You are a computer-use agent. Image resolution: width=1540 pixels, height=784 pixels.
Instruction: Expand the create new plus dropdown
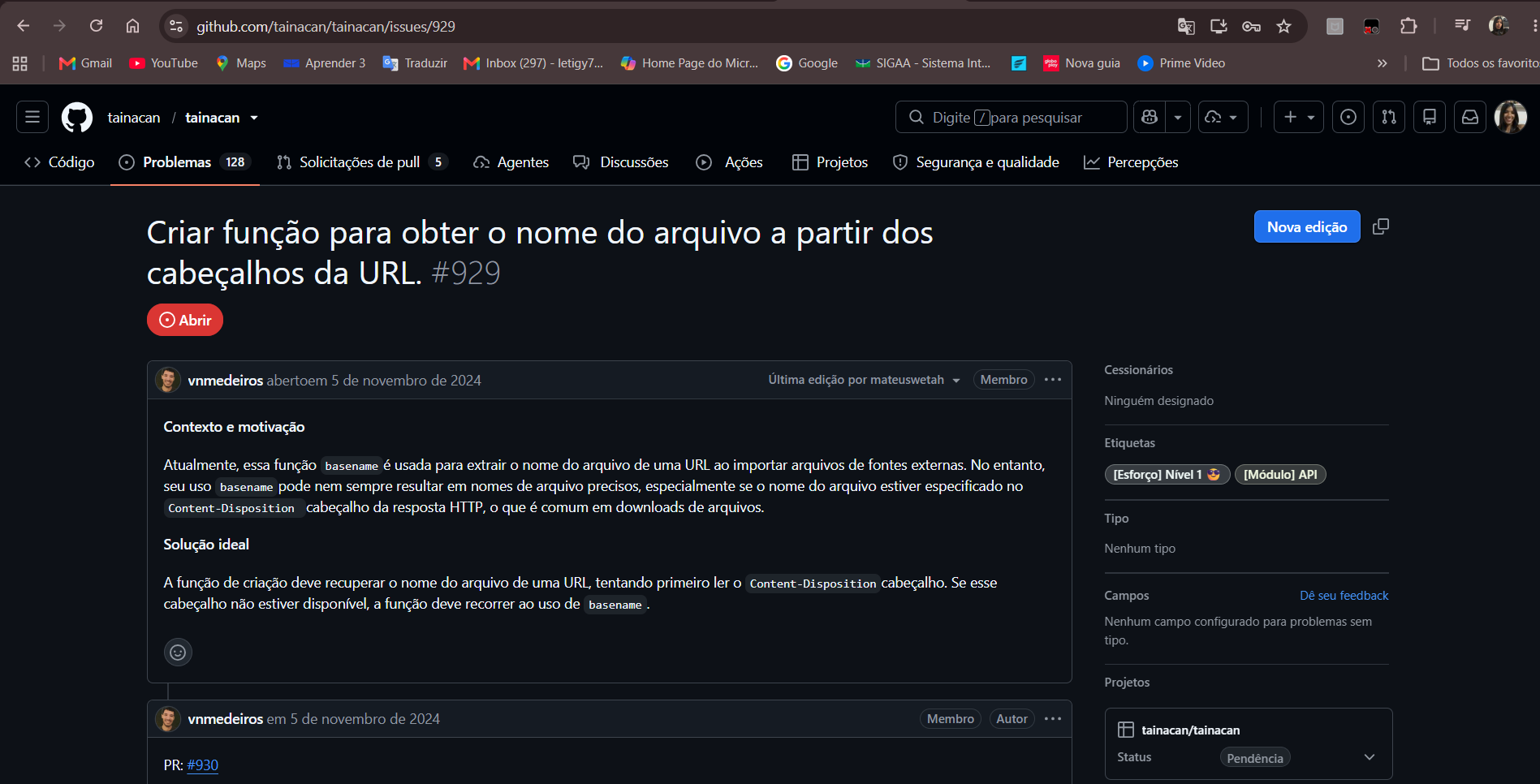coord(1299,117)
